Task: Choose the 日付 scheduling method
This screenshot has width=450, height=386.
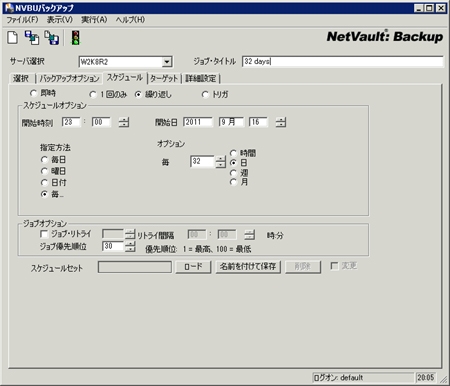Action: click(x=44, y=182)
